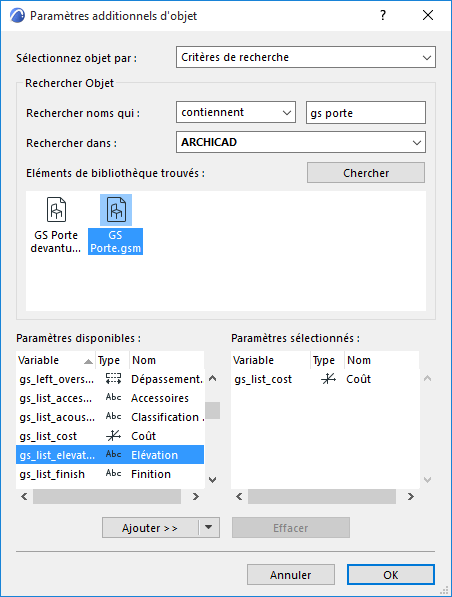Click the horizontal scrollbar thumb under selected parameters

click(x=322, y=496)
